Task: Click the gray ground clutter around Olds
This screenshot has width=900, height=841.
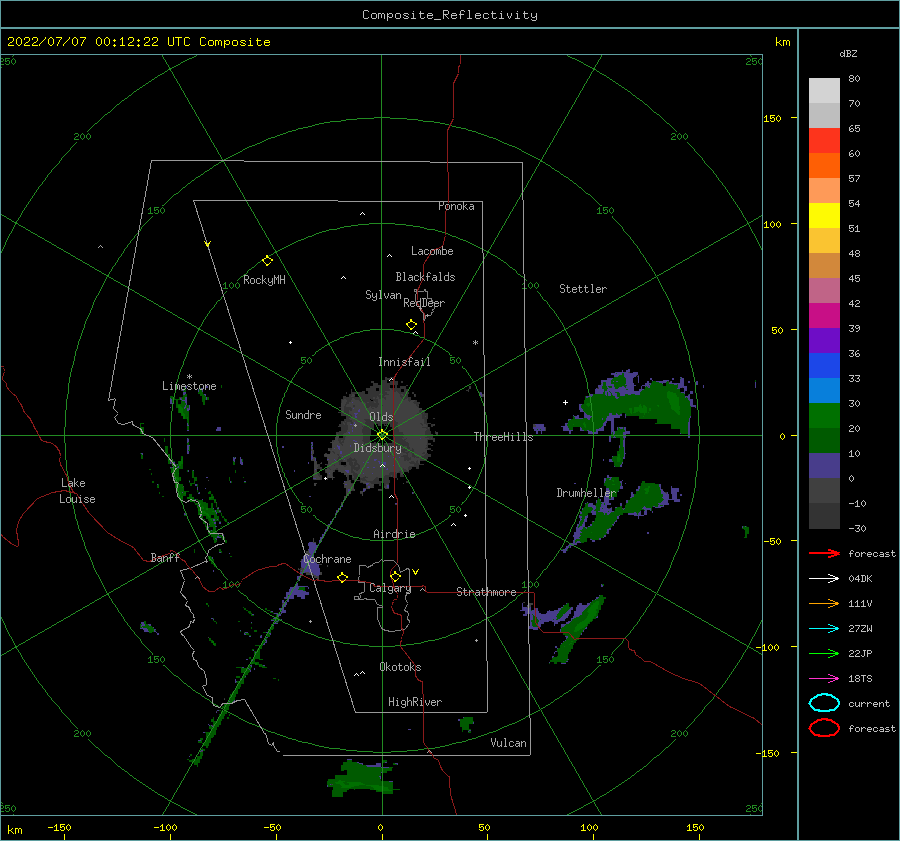Action: (x=379, y=433)
